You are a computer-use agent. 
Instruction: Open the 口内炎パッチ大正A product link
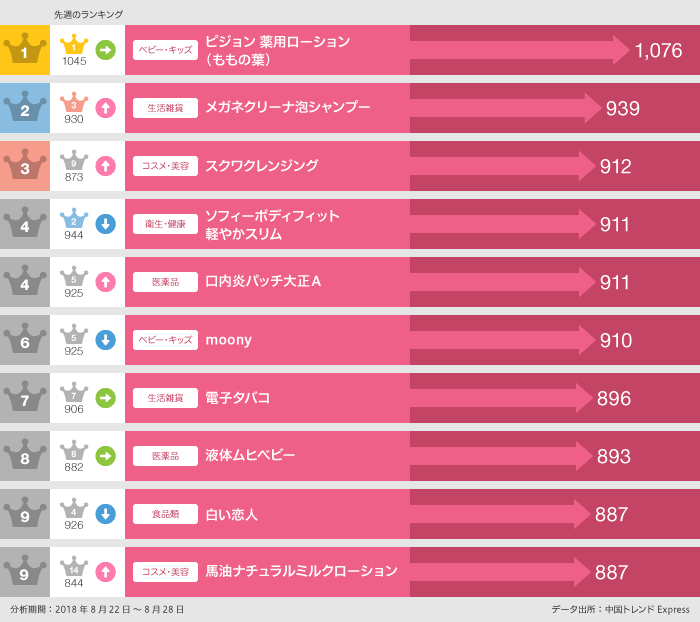[x=263, y=282]
